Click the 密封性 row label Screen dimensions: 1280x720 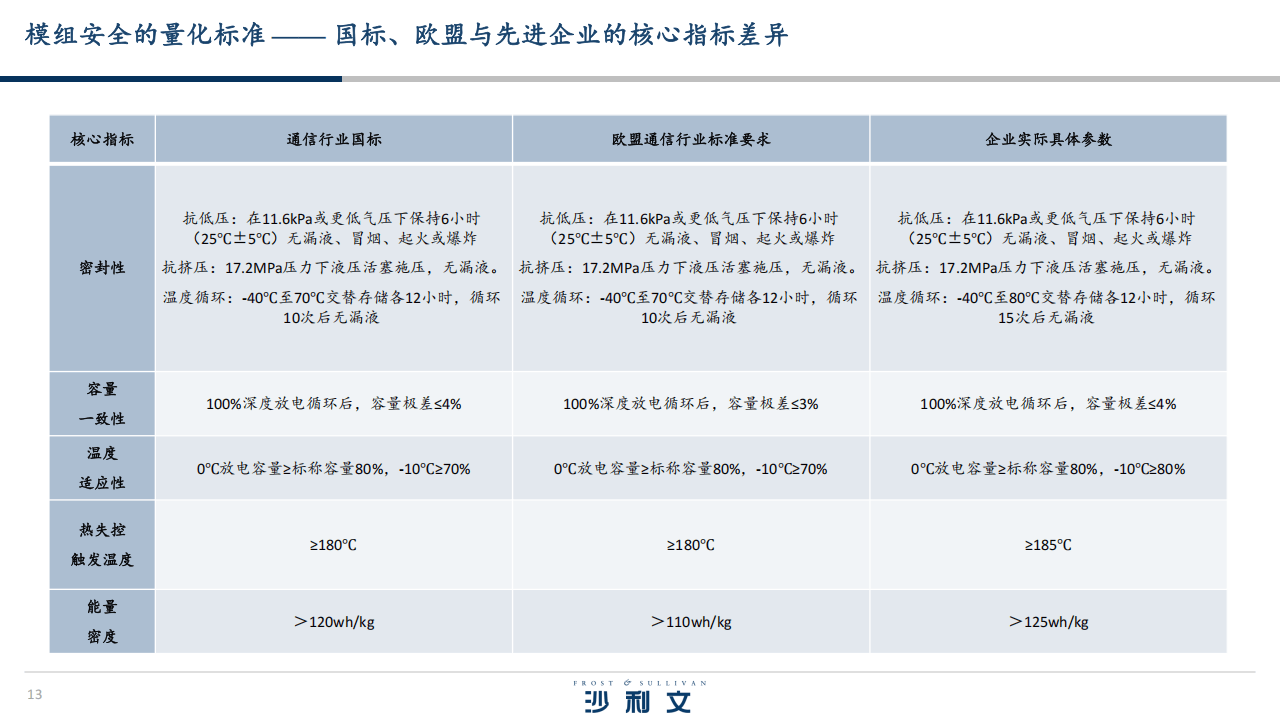click(x=102, y=267)
